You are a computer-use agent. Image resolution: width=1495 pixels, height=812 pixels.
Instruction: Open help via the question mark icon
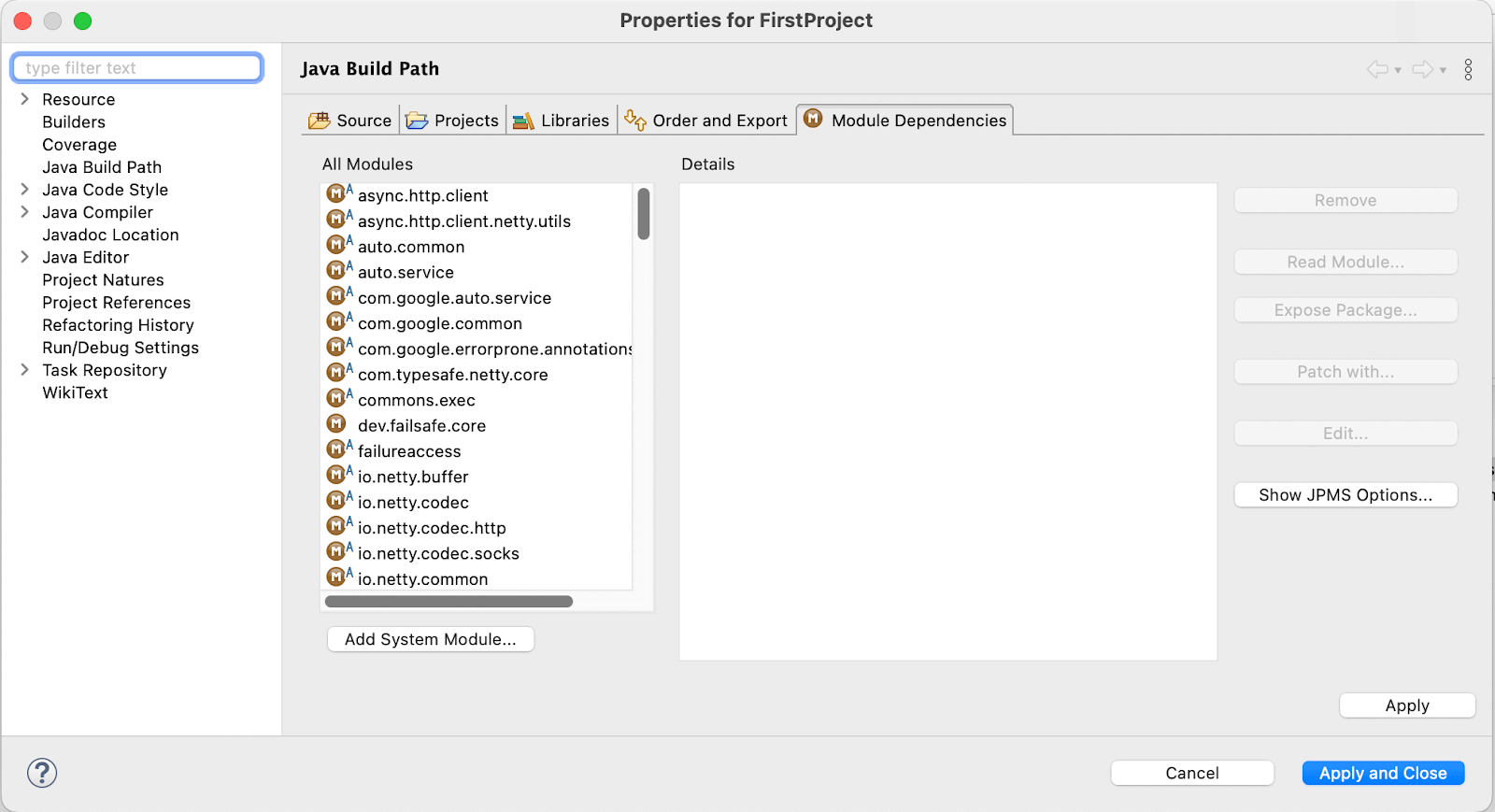pos(42,773)
